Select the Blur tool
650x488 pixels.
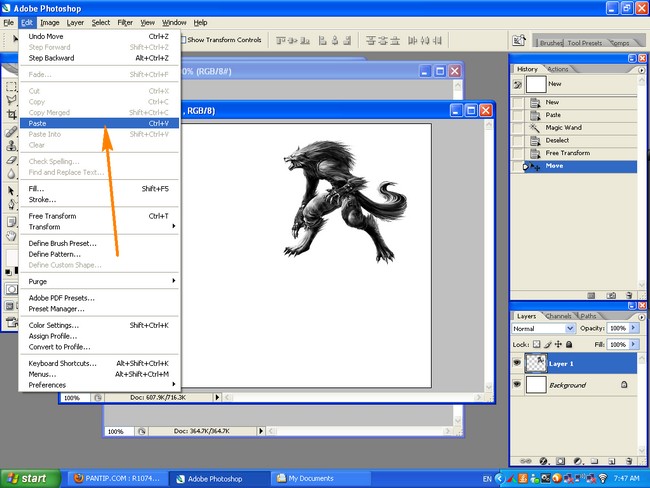pos(11,174)
